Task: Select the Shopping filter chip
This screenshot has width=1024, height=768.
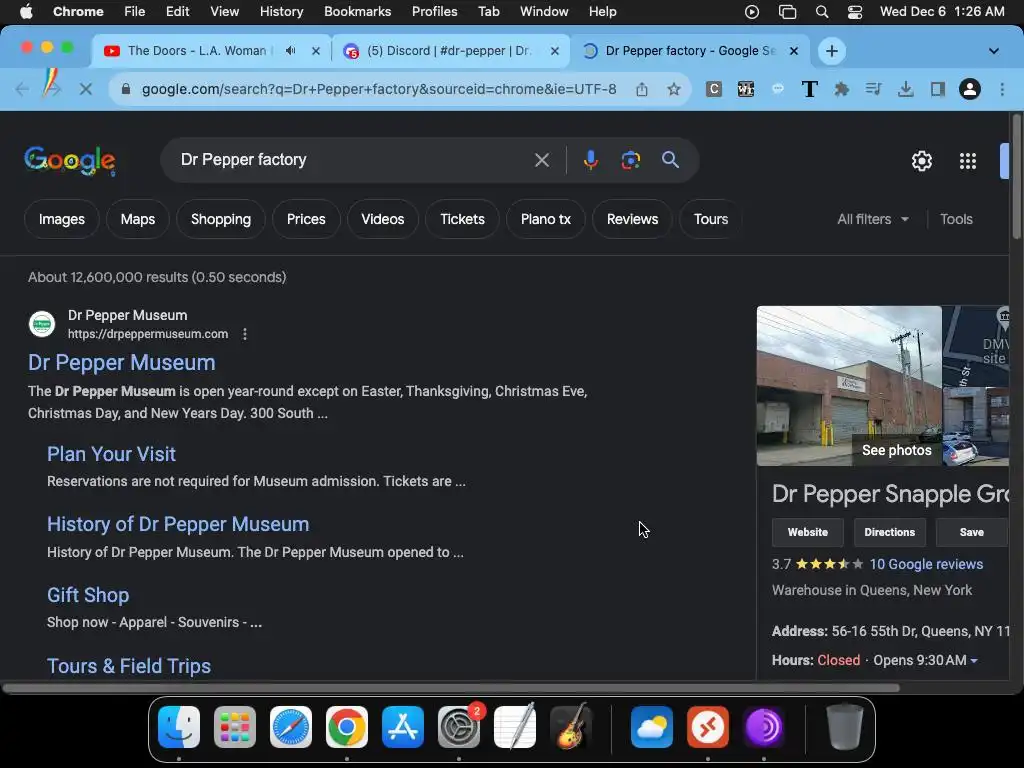Action: (221, 219)
